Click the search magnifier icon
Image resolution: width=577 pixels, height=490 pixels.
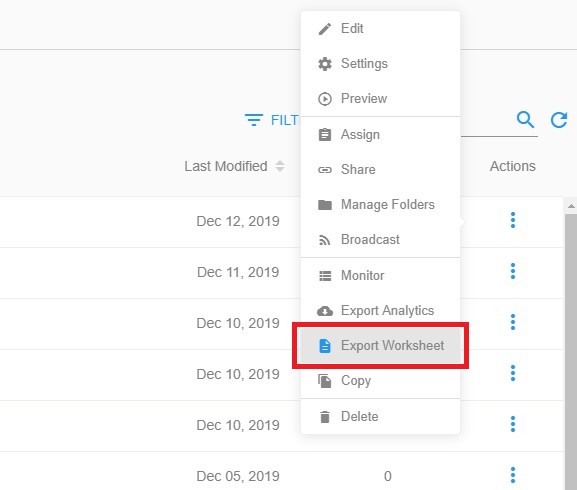525,120
